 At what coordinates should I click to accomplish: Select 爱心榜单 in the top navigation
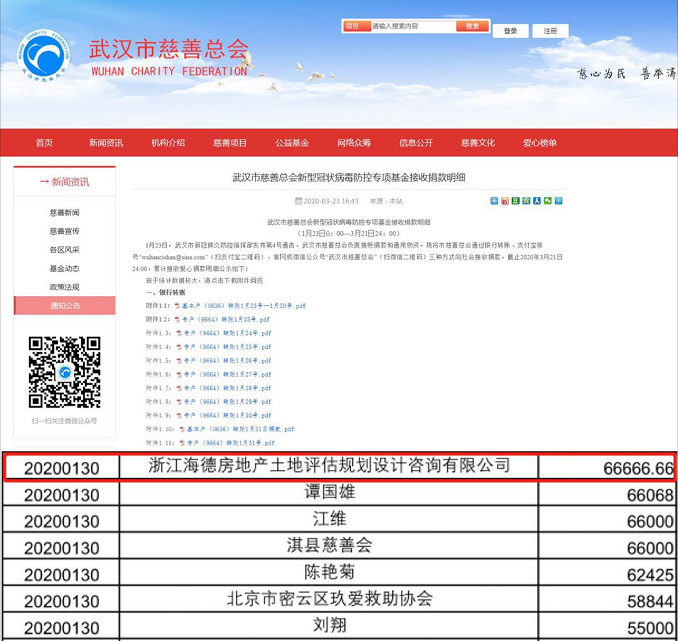coord(540,143)
